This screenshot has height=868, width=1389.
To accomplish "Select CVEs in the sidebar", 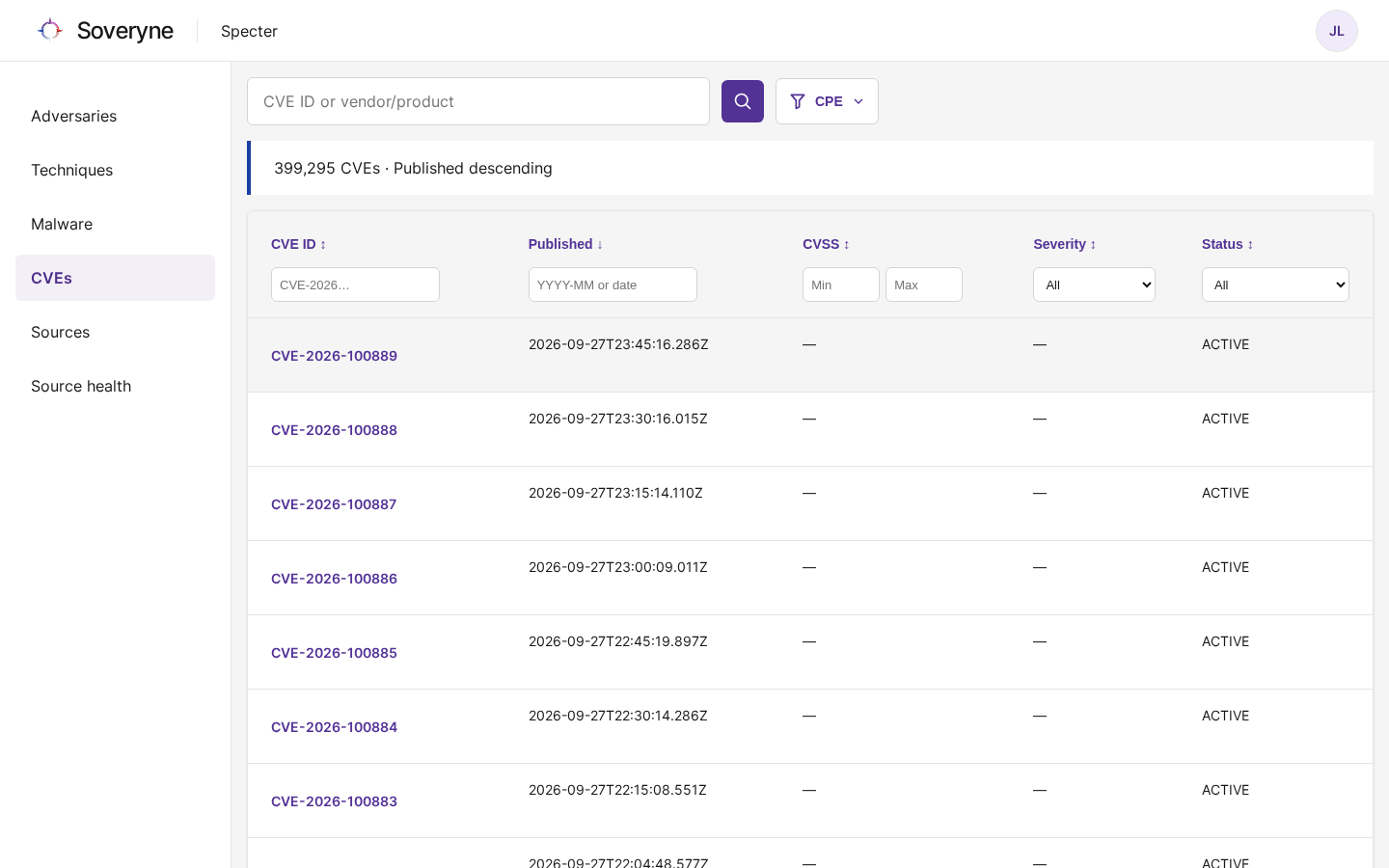I will pyautogui.click(x=115, y=278).
